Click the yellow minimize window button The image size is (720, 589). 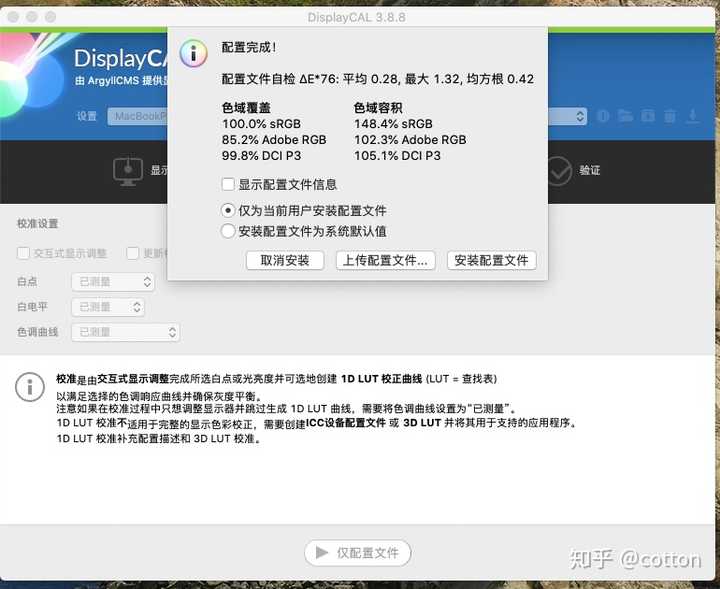point(32,17)
